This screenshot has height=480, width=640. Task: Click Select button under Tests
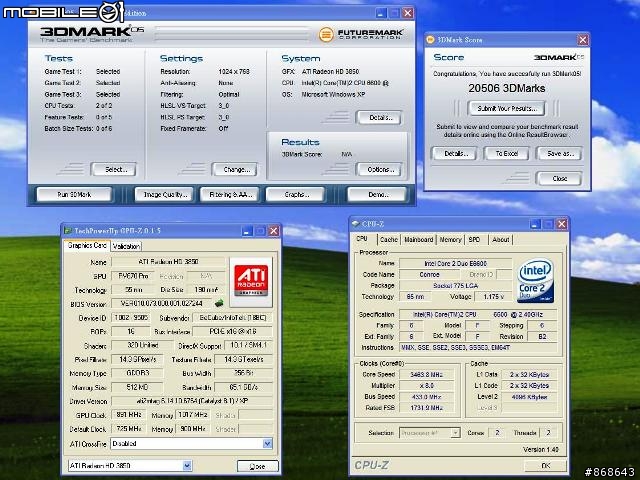[114, 169]
